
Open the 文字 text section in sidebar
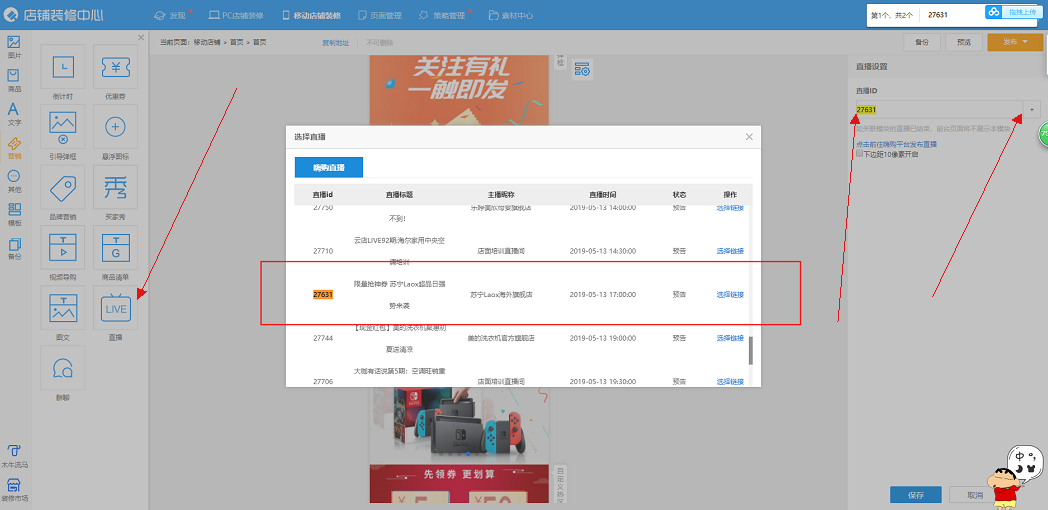[14, 114]
